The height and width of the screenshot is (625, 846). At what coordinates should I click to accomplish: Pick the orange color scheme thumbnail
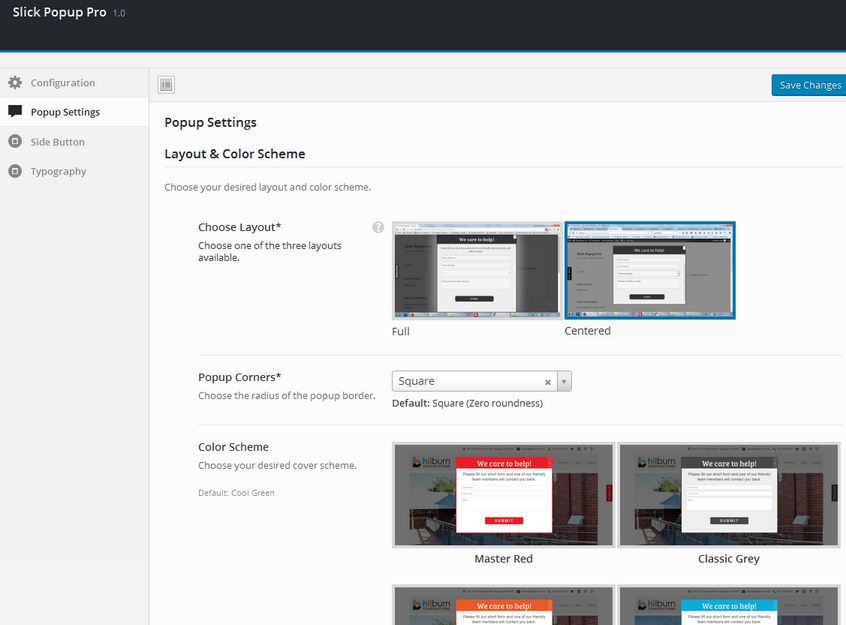tap(503, 605)
